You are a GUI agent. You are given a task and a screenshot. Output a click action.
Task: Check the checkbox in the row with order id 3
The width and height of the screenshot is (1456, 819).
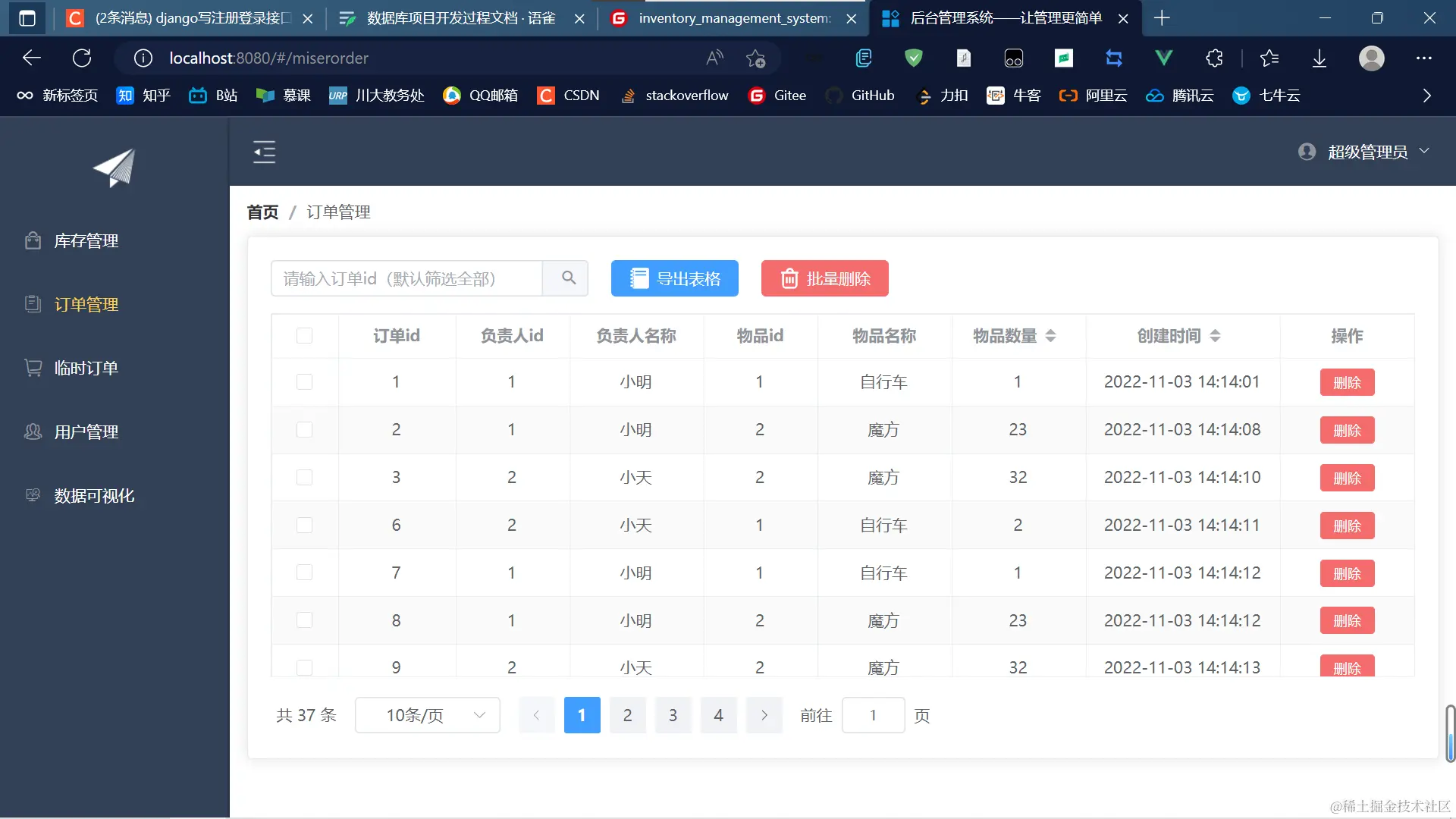(304, 477)
